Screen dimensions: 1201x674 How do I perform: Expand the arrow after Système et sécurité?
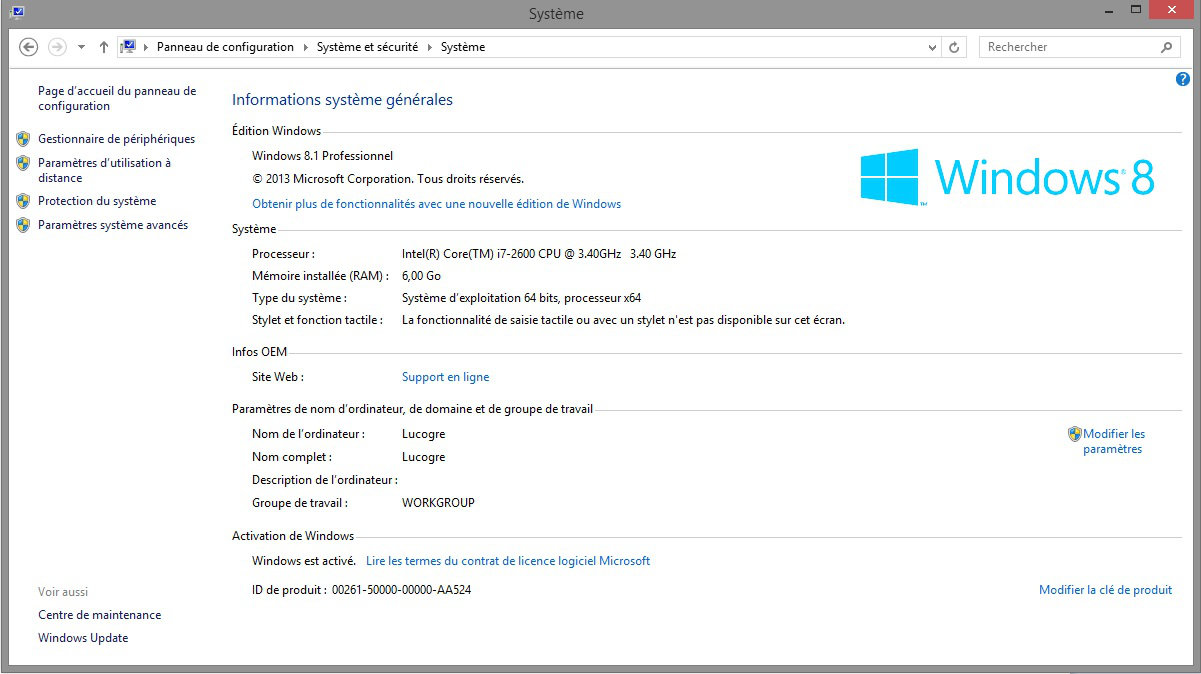coord(430,47)
